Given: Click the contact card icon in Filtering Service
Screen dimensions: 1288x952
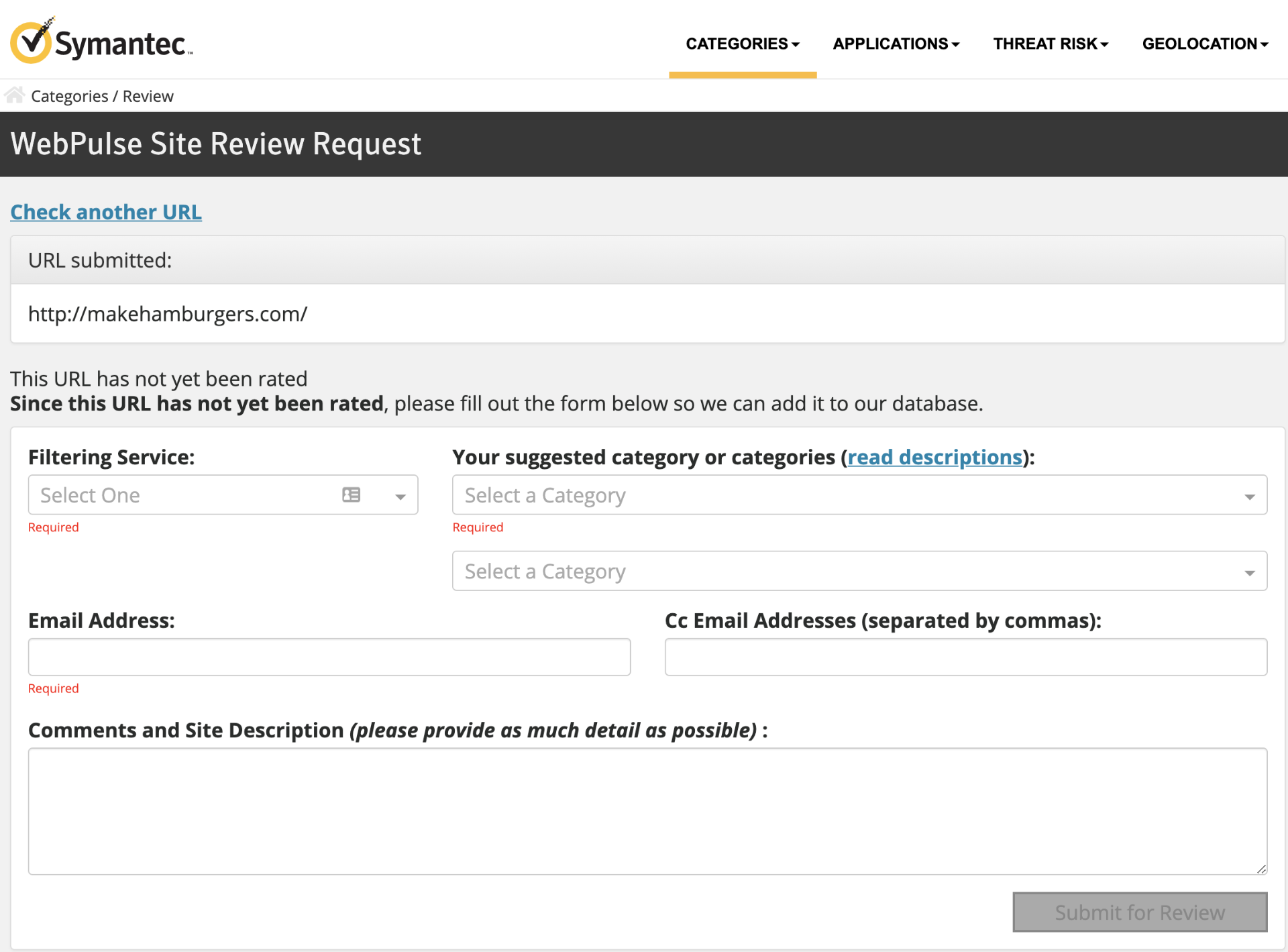Looking at the screenshot, I should point(352,495).
